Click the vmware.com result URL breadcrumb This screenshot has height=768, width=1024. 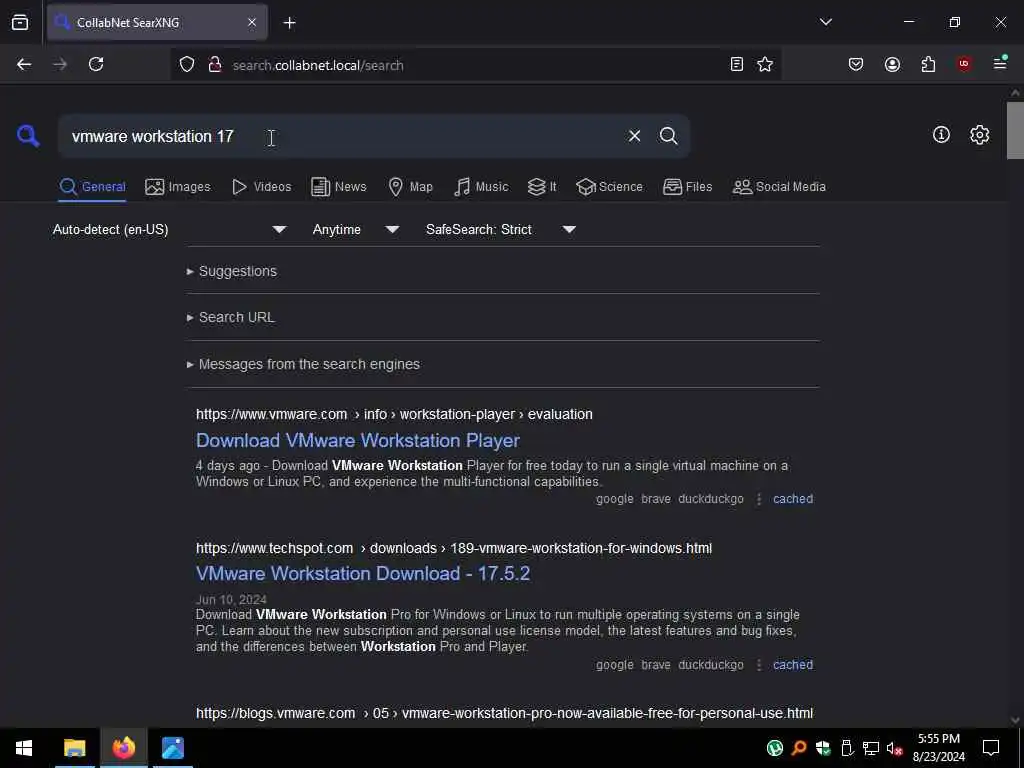point(394,414)
